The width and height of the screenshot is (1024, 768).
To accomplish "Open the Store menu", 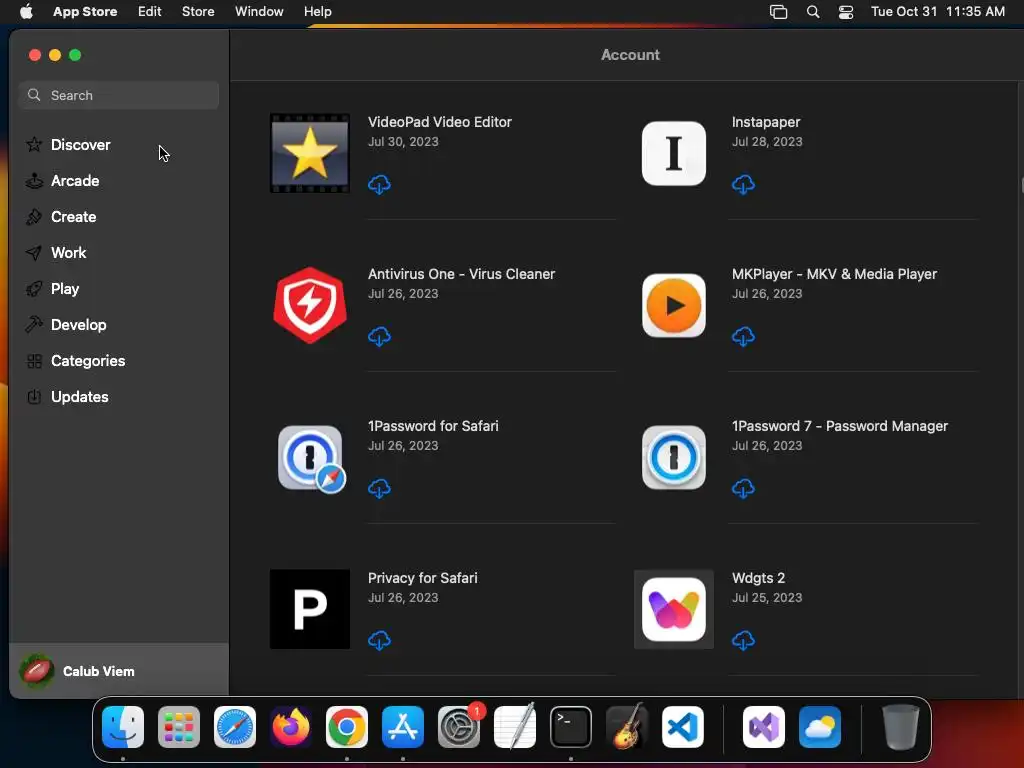I will point(198,11).
